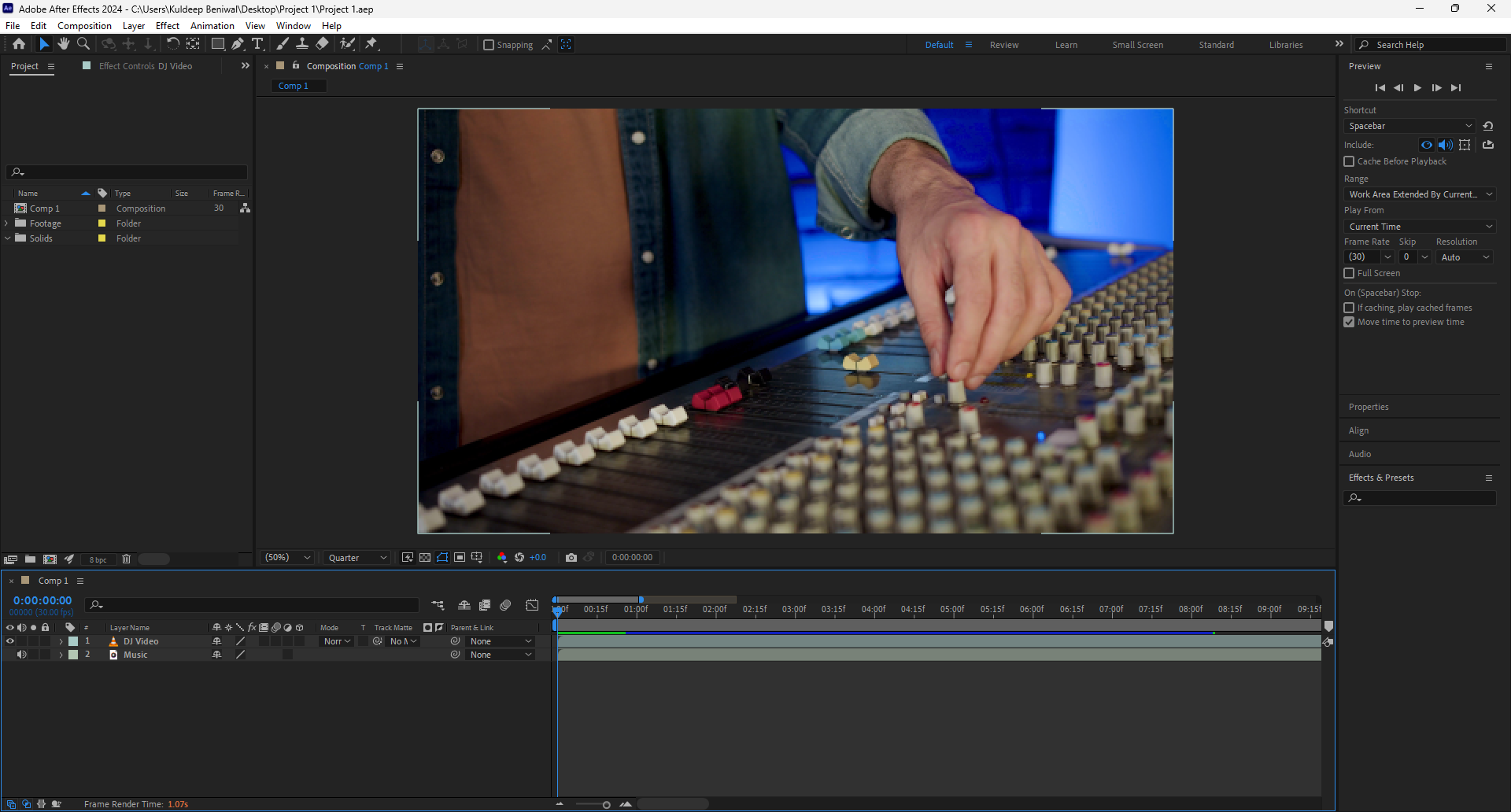The width and height of the screenshot is (1511, 812).
Task: Switch to the Review workspace
Action: coord(1003,45)
